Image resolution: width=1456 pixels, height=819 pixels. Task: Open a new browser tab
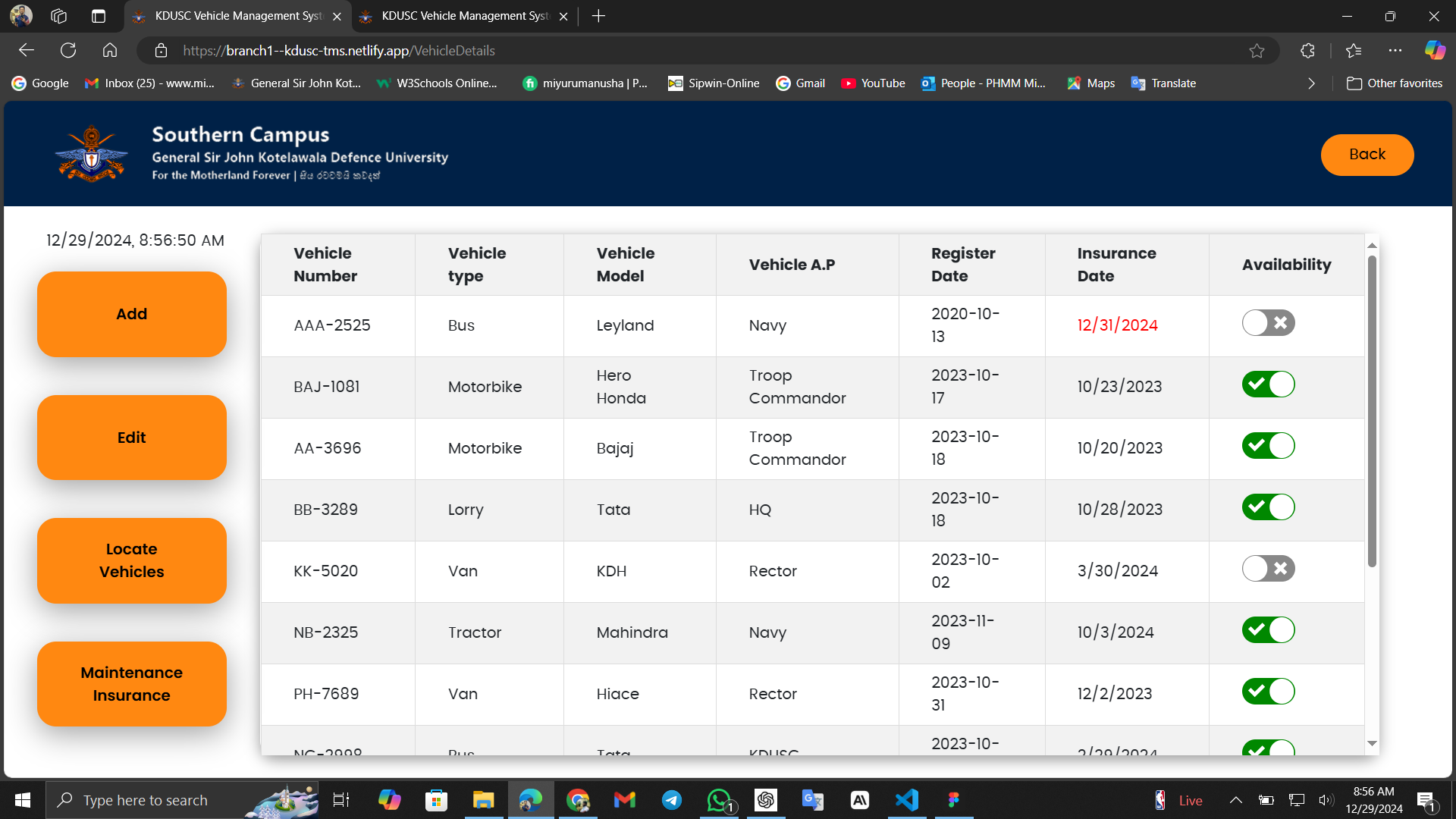click(598, 16)
